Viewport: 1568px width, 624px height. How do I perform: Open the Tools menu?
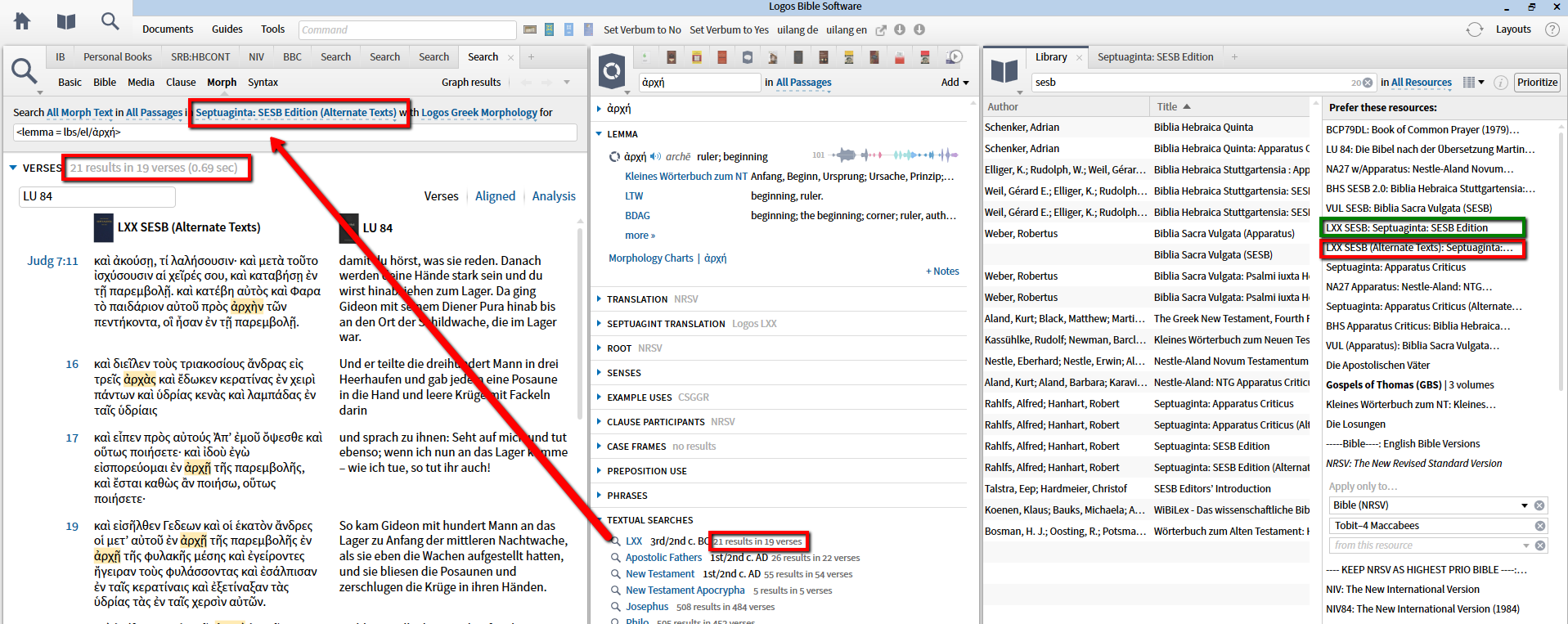tap(273, 29)
